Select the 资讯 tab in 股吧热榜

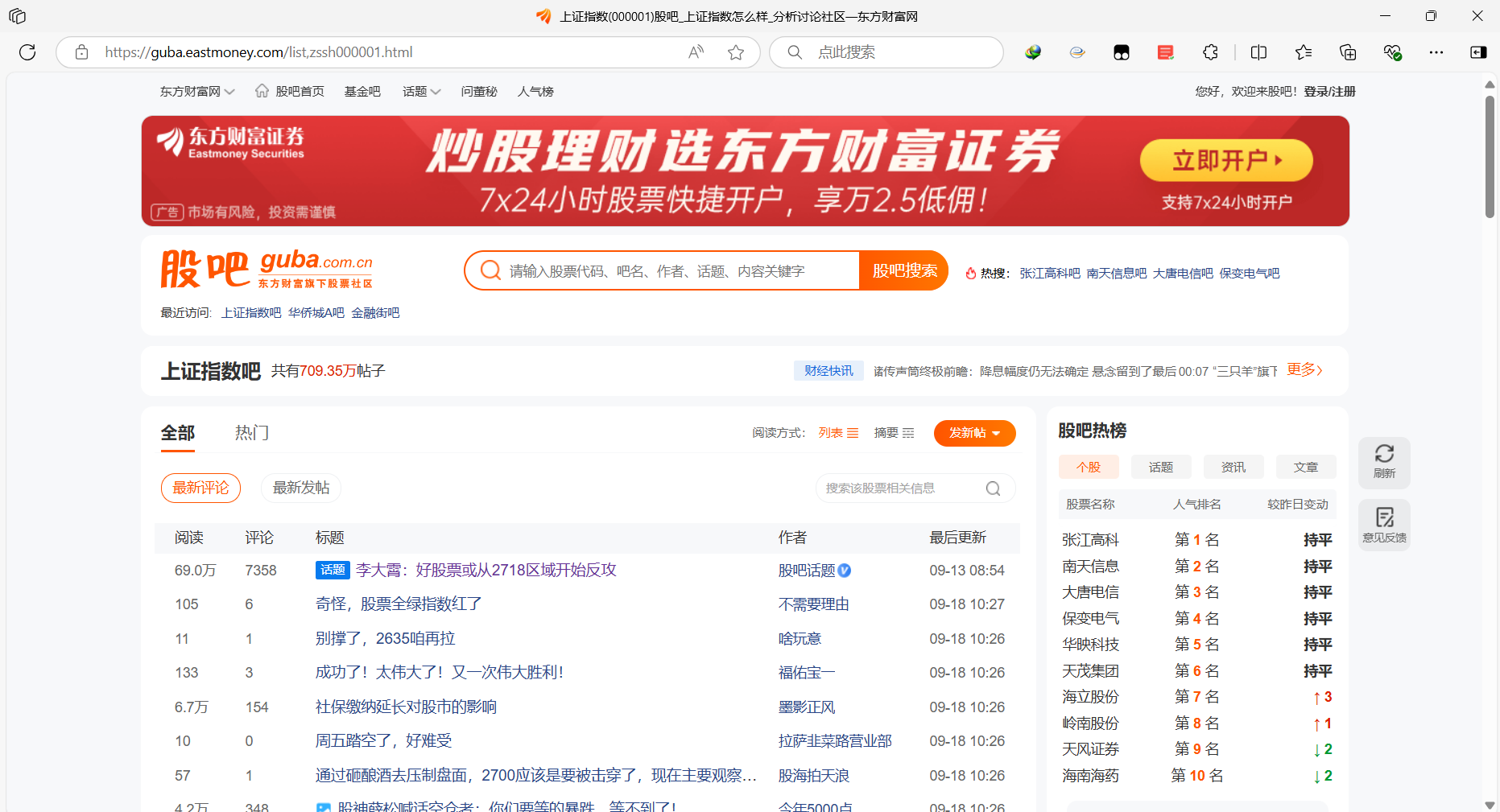click(1233, 468)
